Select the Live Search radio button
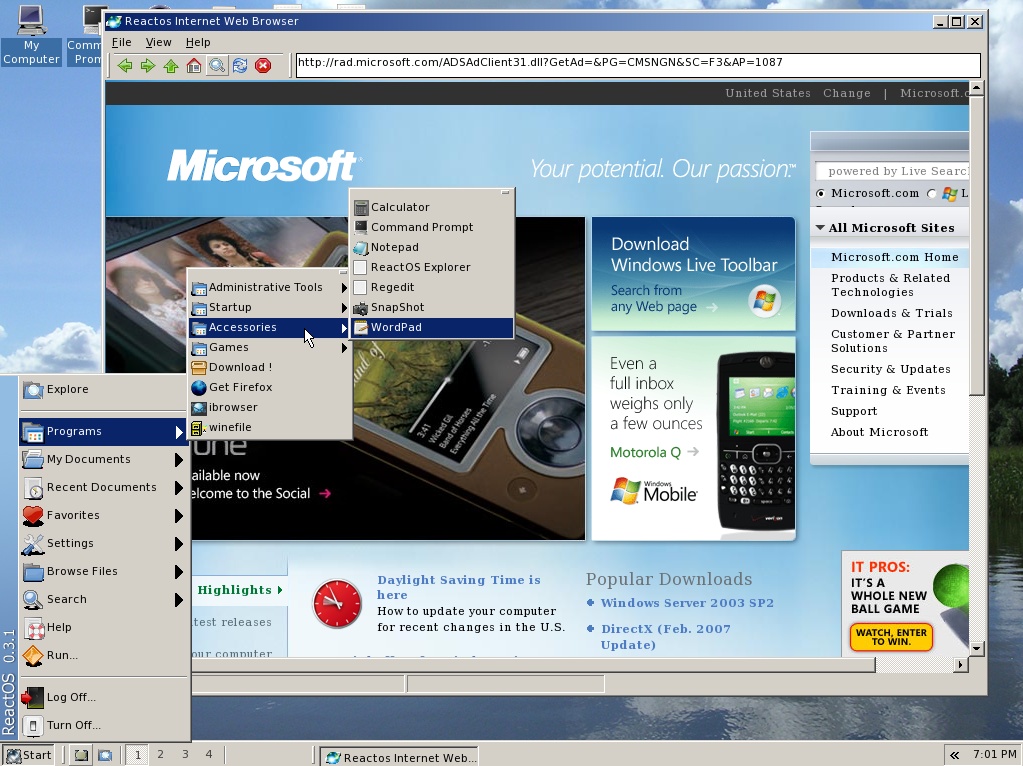The image size is (1023, 766). point(932,194)
